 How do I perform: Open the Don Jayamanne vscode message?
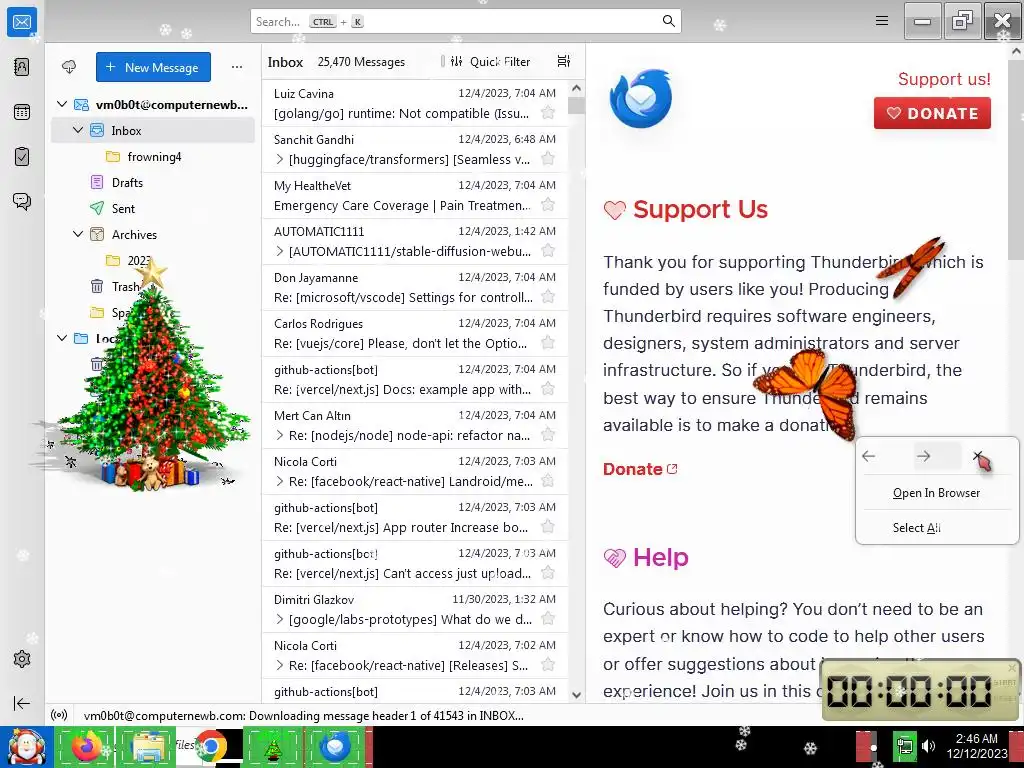click(415, 287)
